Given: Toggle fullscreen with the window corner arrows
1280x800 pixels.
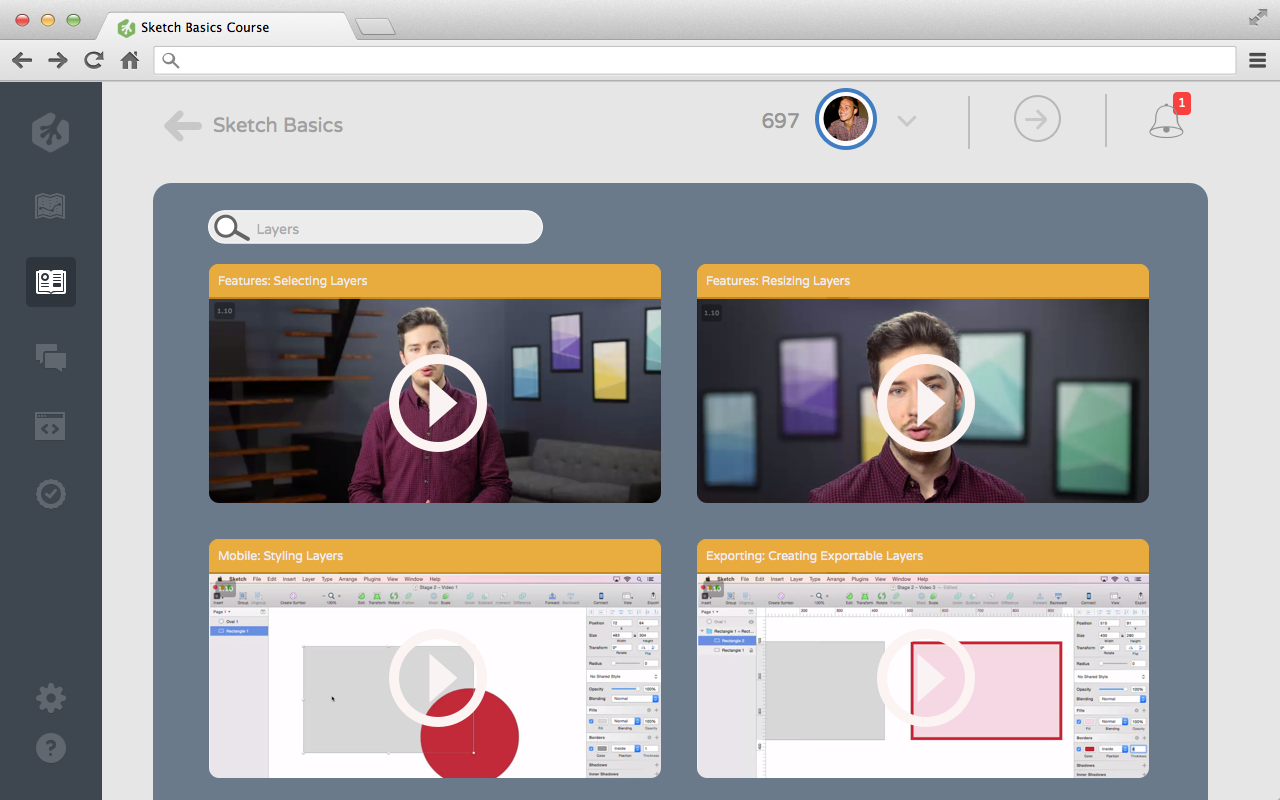Looking at the screenshot, I should 1258,17.
